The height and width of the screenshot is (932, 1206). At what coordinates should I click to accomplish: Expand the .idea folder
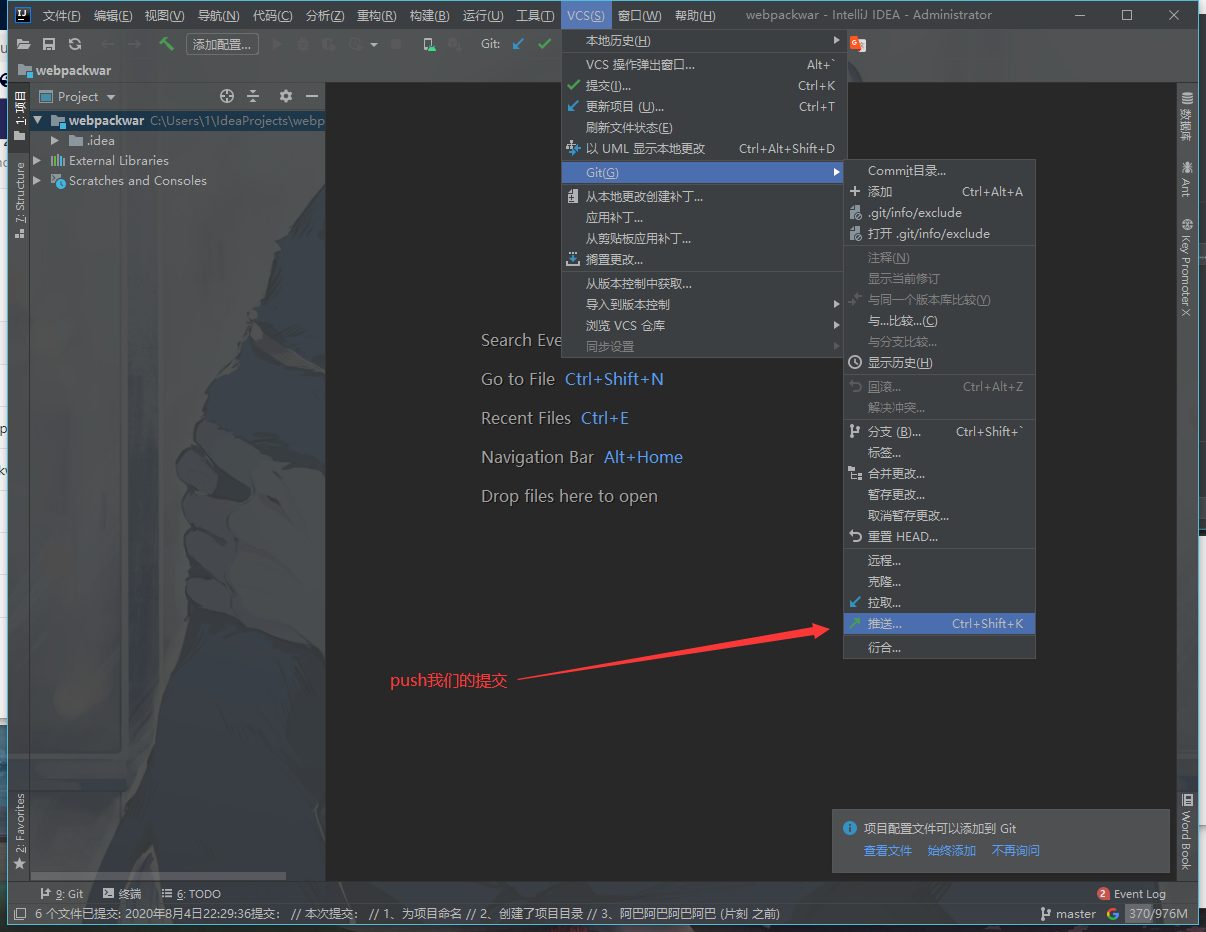[x=56, y=141]
